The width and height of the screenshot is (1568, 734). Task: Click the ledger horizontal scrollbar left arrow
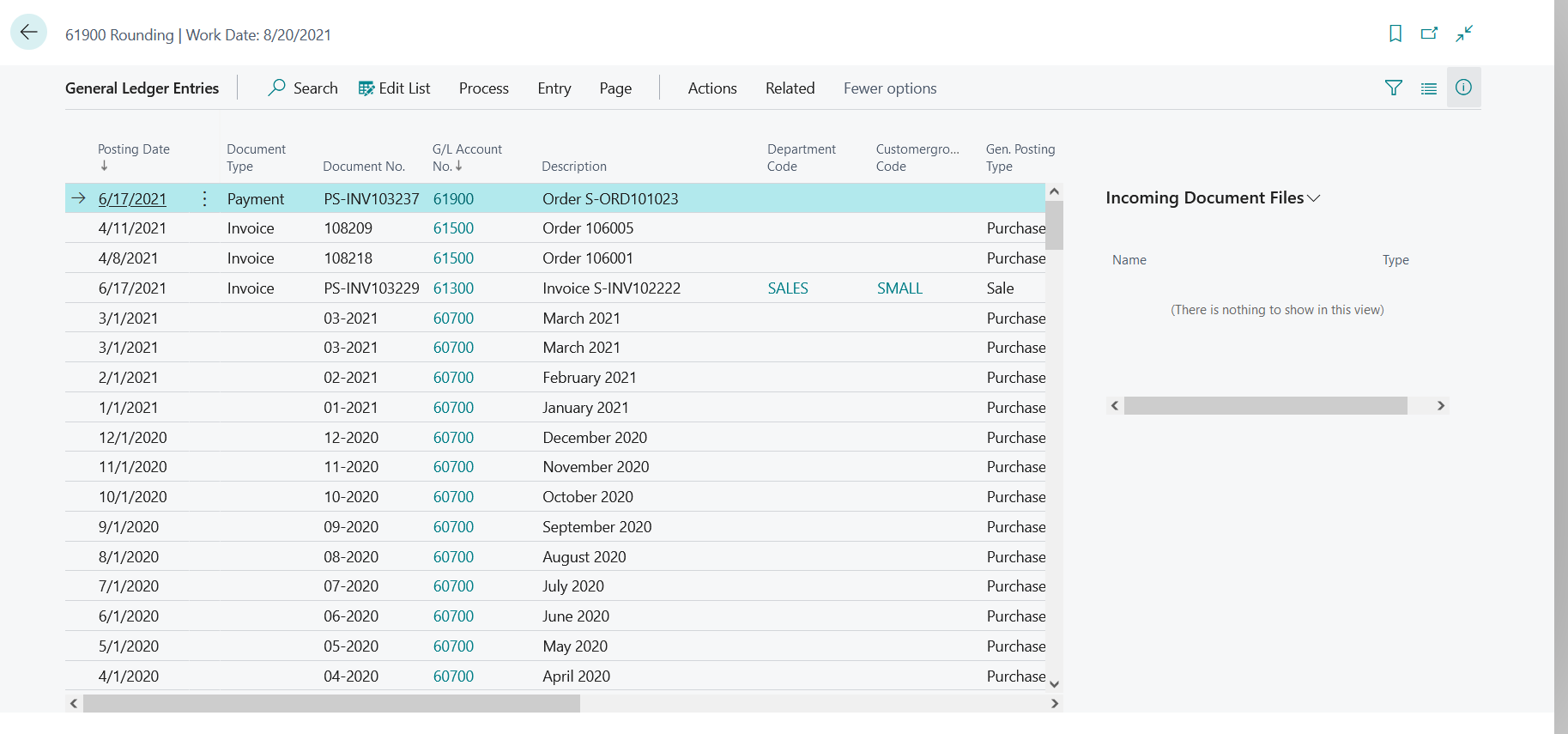click(x=74, y=703)
